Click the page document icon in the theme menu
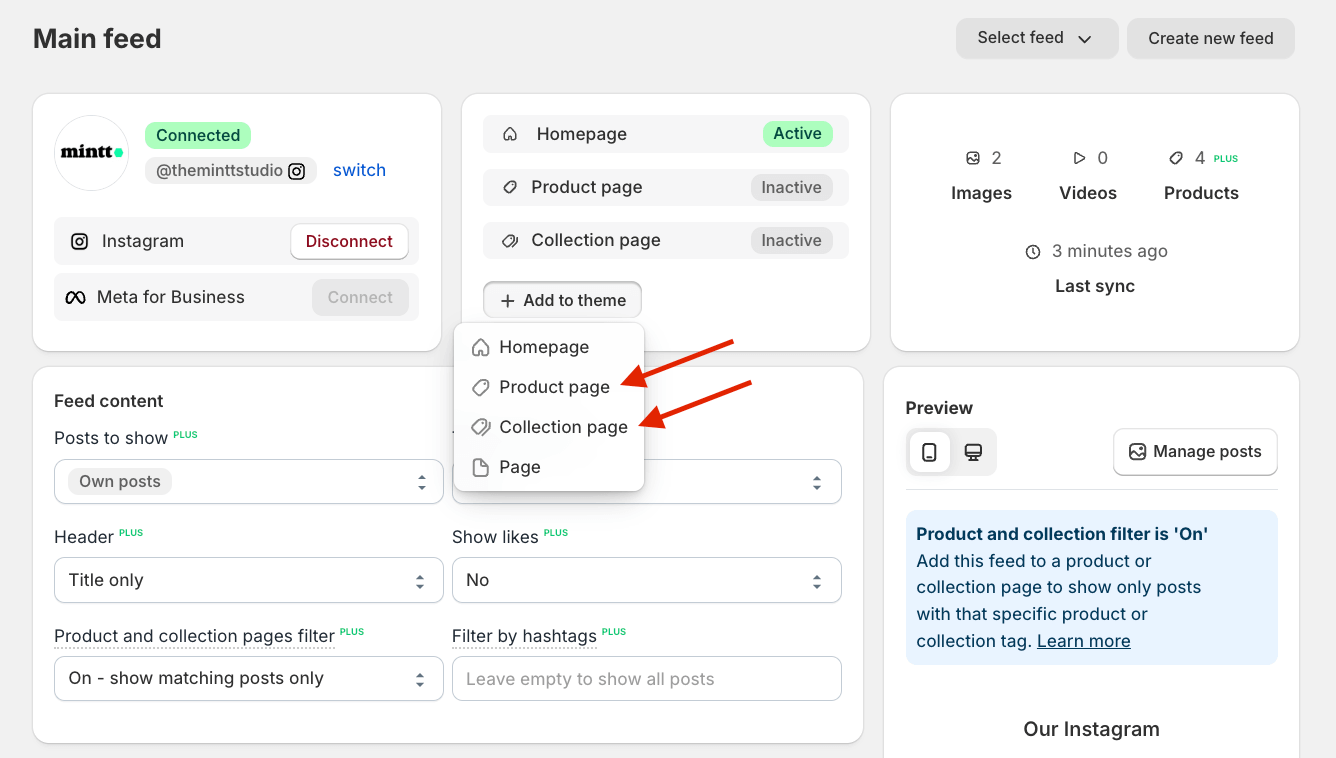Viewport: 1336px width, 758px height. 482,466
